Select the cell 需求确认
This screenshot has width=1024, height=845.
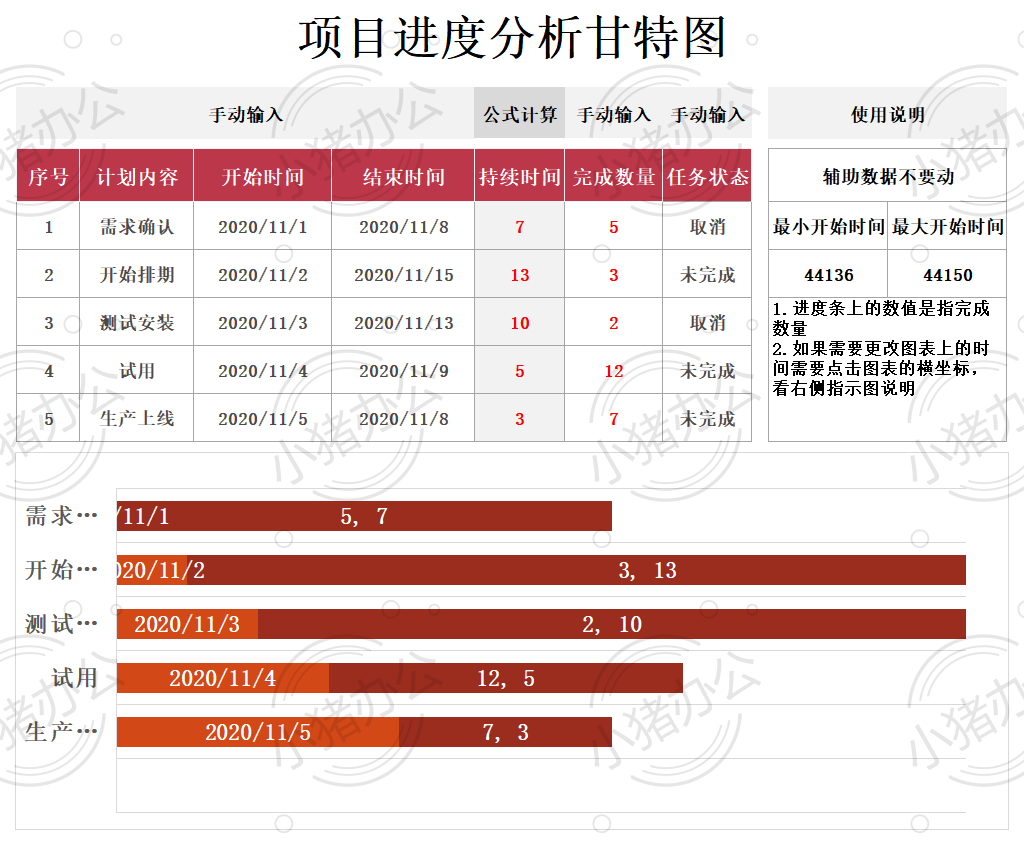tap(136, 226)
